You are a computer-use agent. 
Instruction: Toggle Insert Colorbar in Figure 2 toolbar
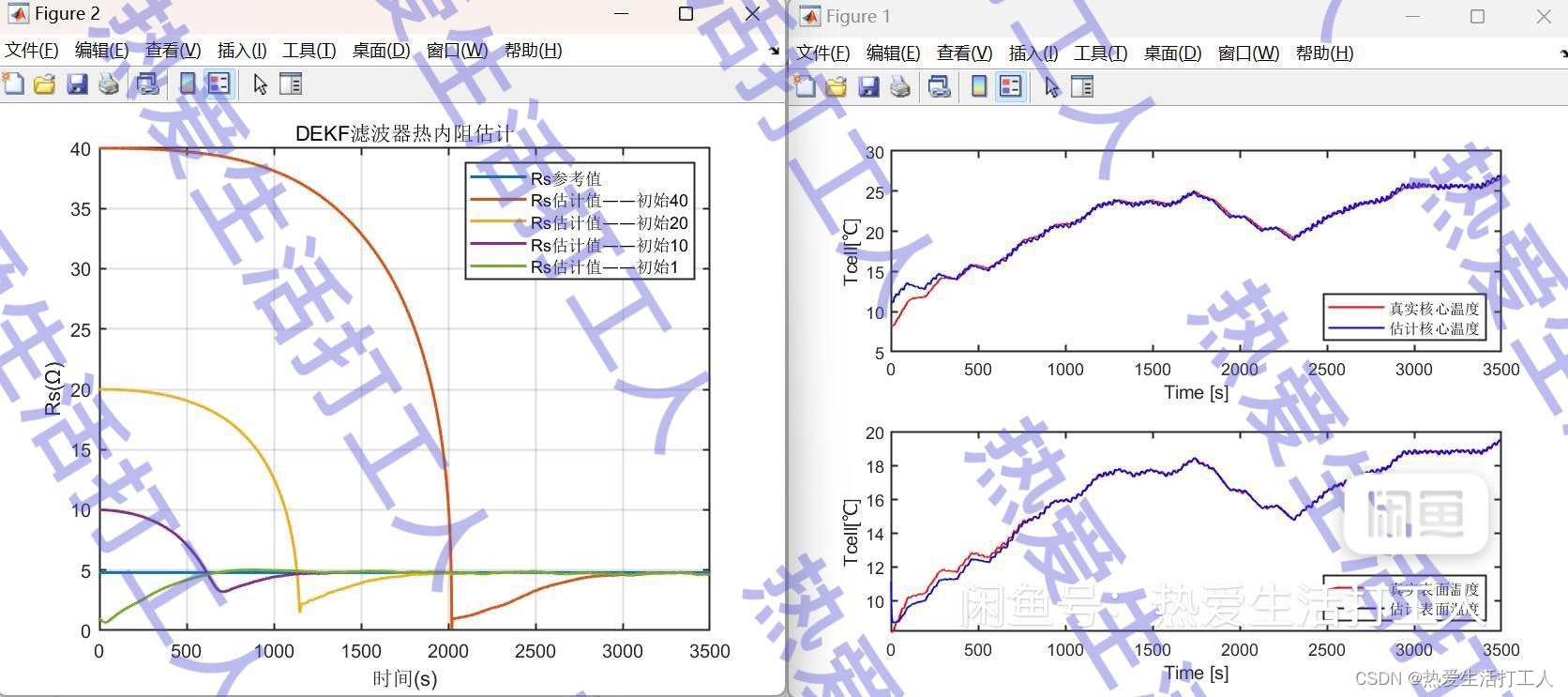click(x=188, y=84)
